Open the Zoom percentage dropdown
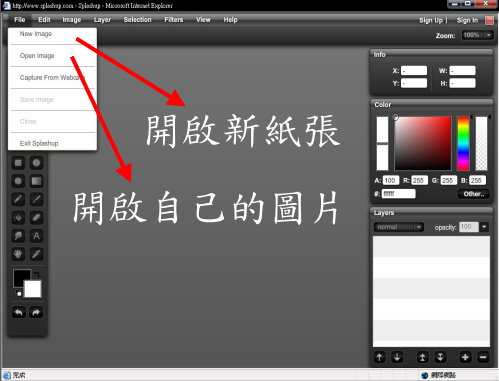 pyautogui.click(x=477, y=35)
